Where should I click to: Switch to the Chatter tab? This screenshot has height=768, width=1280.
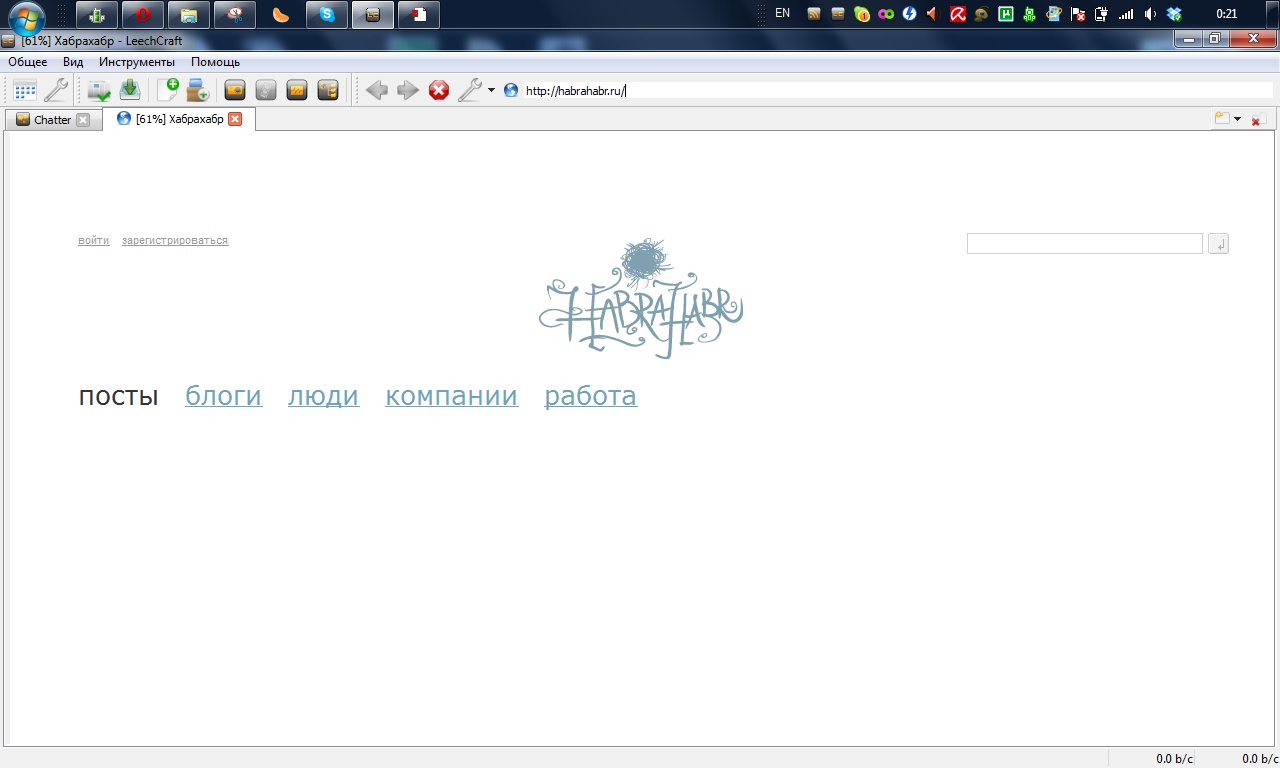52,120
